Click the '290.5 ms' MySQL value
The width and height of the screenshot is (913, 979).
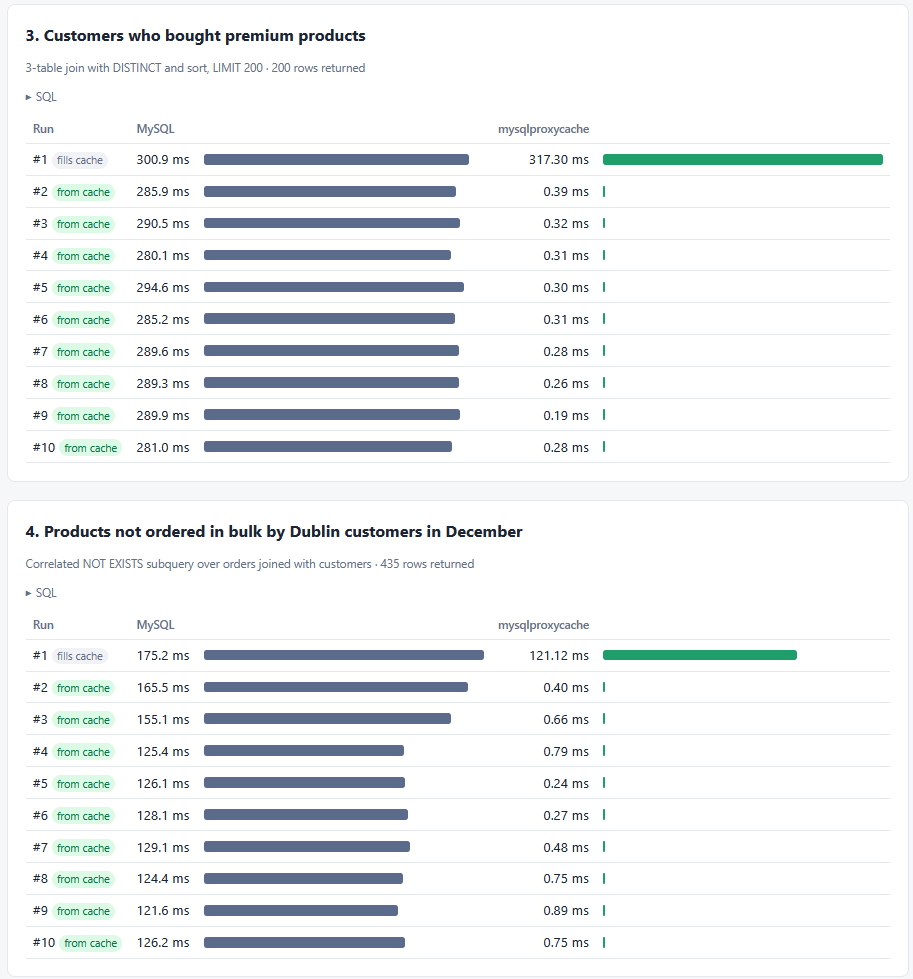click(163, 224)
